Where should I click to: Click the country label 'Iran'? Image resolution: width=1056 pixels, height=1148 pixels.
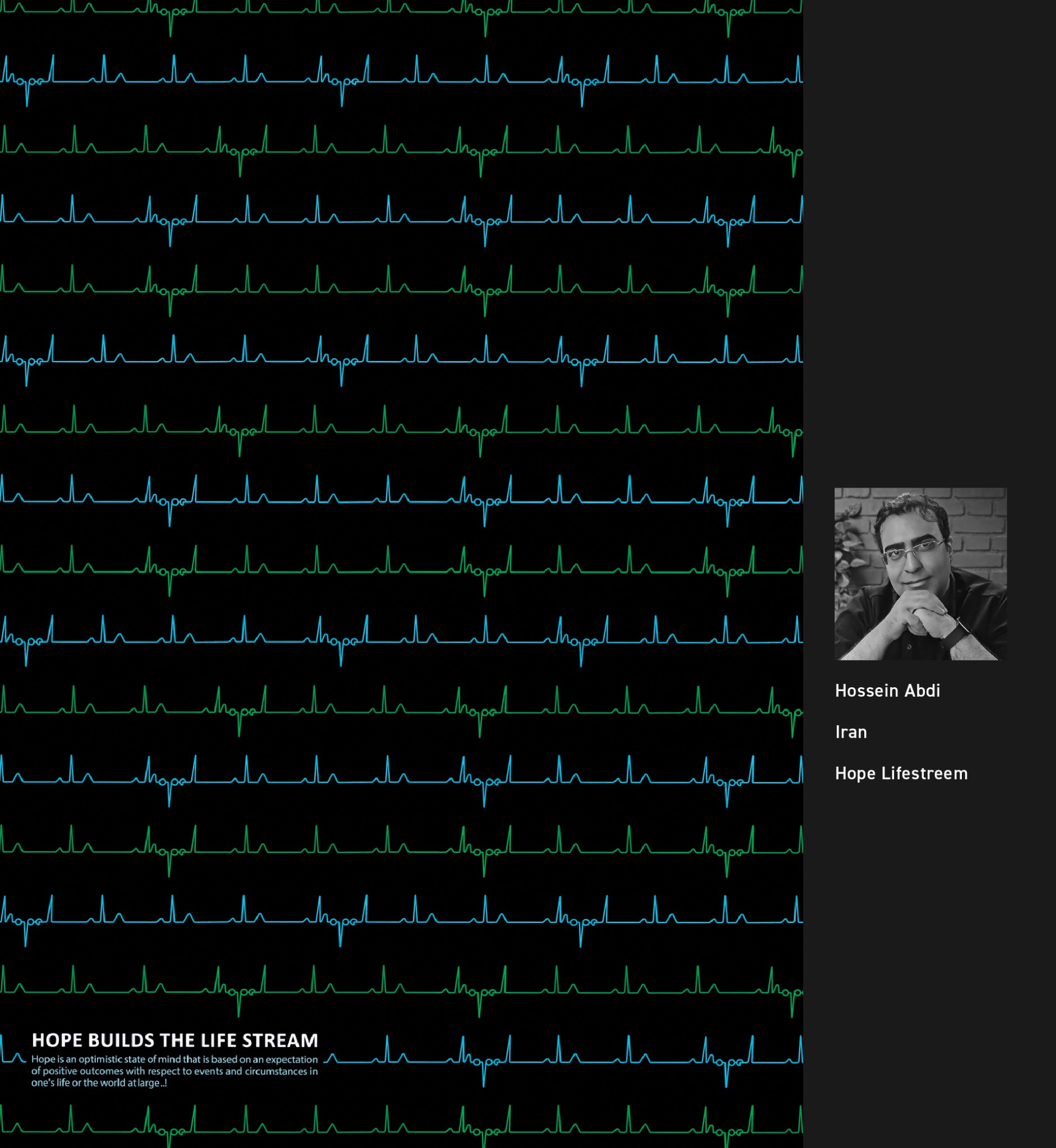tap(851, 732)
